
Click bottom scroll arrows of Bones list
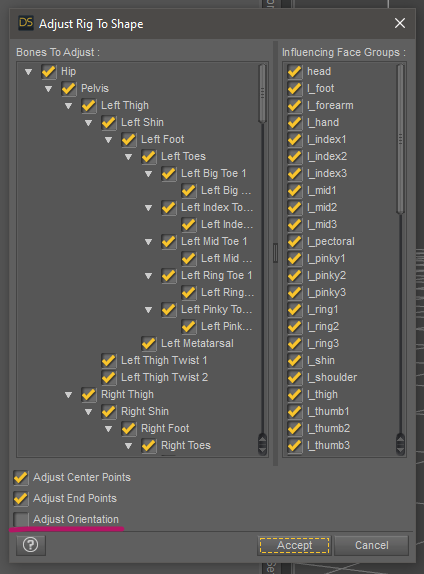[x=263, y=444]
